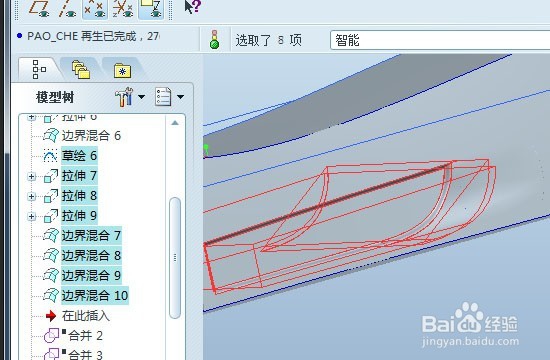Select 草绘 6 feature
The image size is (550, 360).
click(79, 155)
